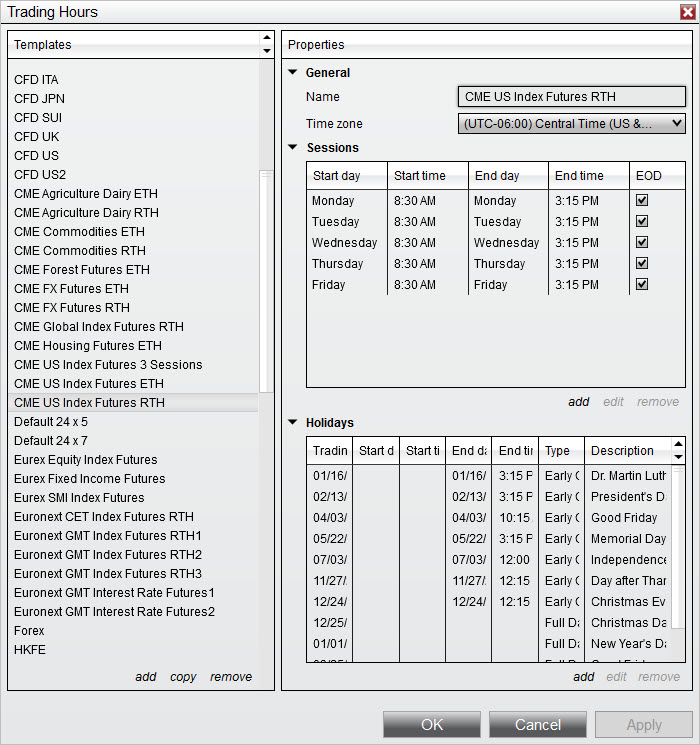Click the Templates list scrollbar thumb
700x745 pixels.
point(267,281)
